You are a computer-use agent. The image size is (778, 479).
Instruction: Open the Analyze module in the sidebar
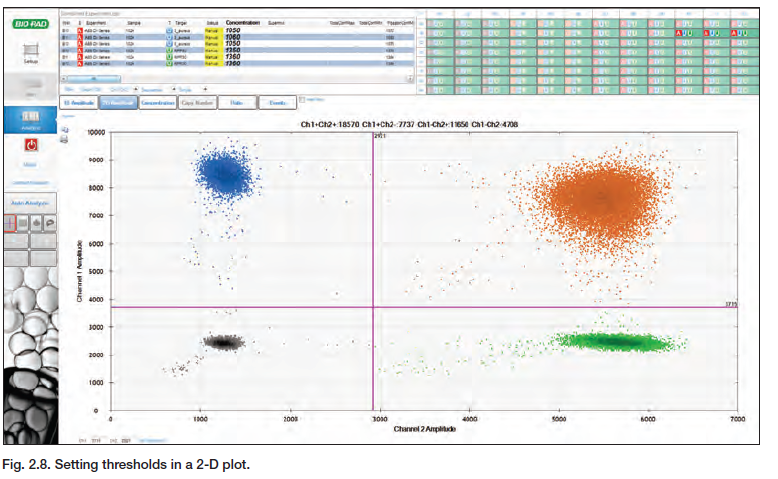29,122
